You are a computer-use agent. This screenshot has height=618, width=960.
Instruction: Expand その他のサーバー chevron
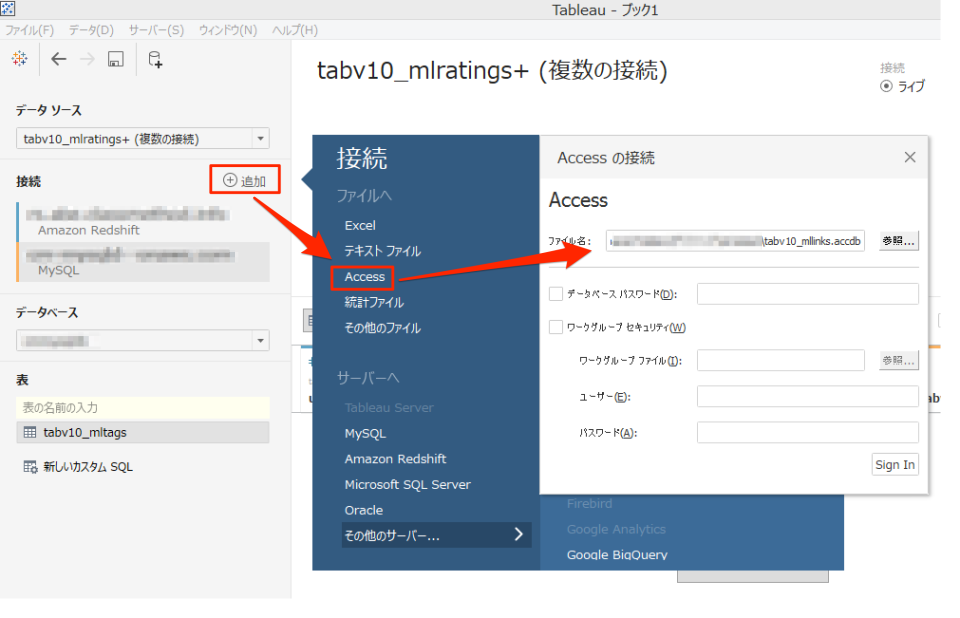[518, 535]
